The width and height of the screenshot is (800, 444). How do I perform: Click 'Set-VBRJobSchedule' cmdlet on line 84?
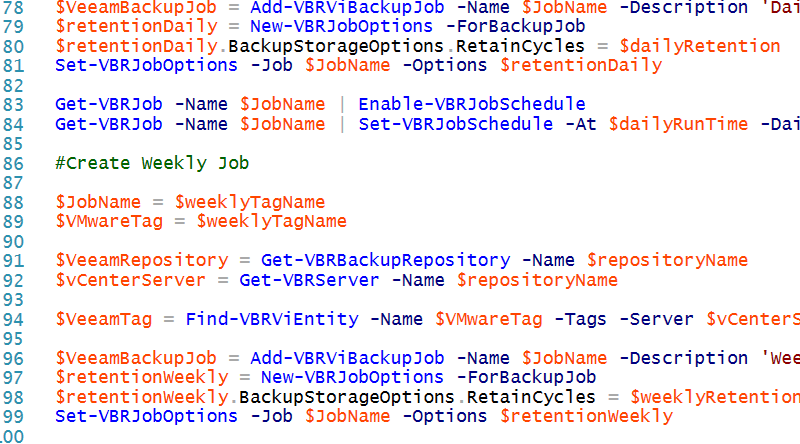(x=456, y=124)
